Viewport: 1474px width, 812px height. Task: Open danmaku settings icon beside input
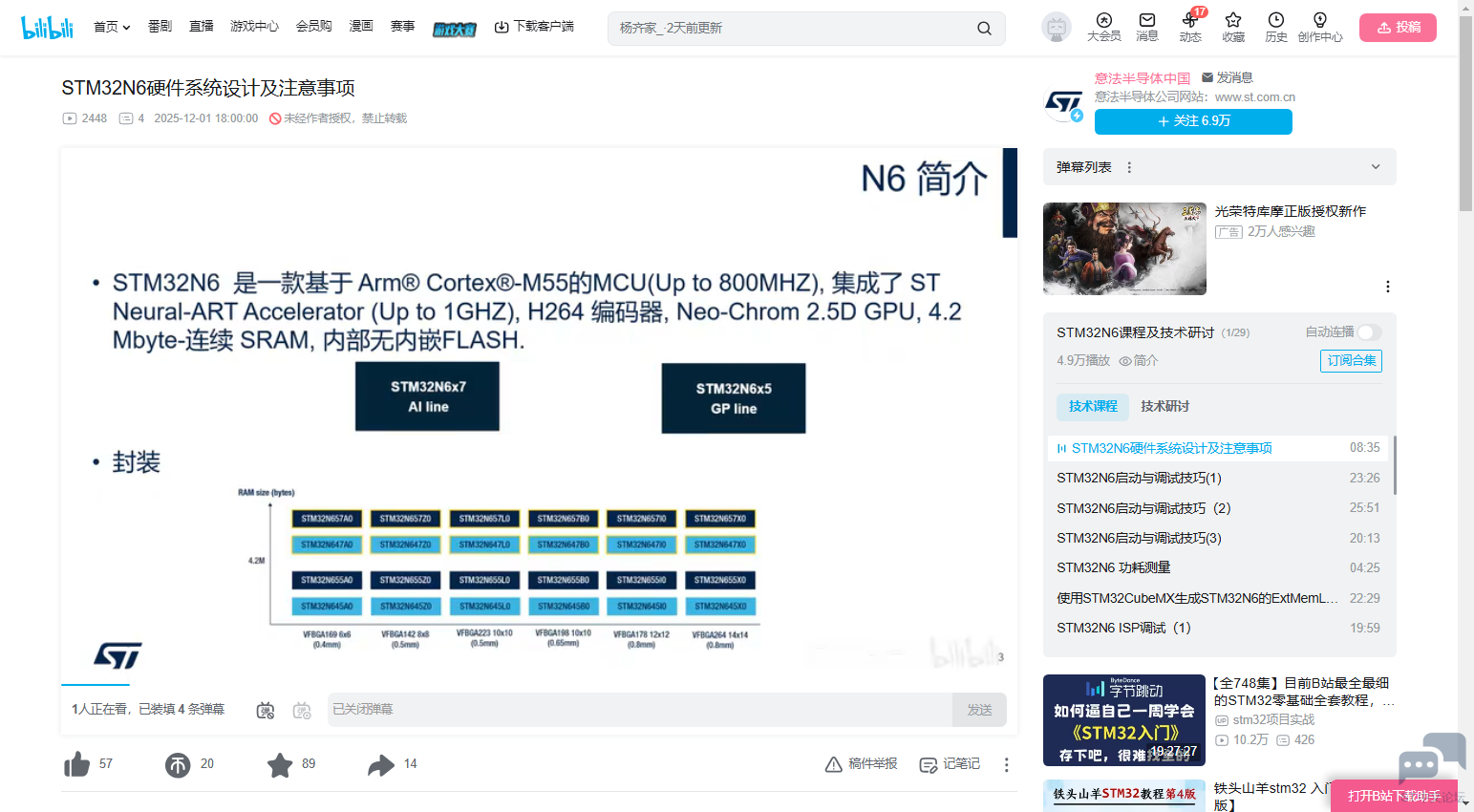click(302, 710)
